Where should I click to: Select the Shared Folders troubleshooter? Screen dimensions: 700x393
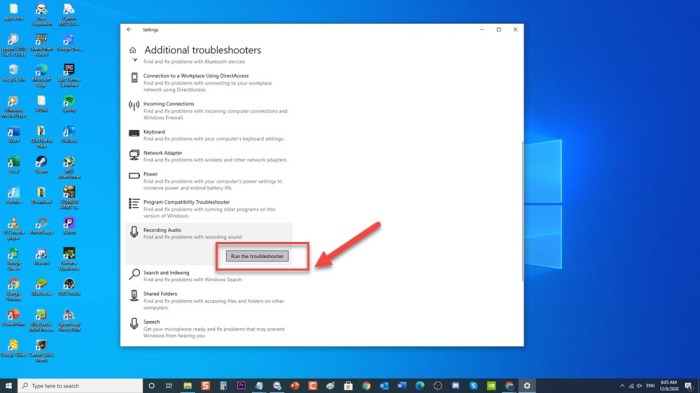coord(209,300)
